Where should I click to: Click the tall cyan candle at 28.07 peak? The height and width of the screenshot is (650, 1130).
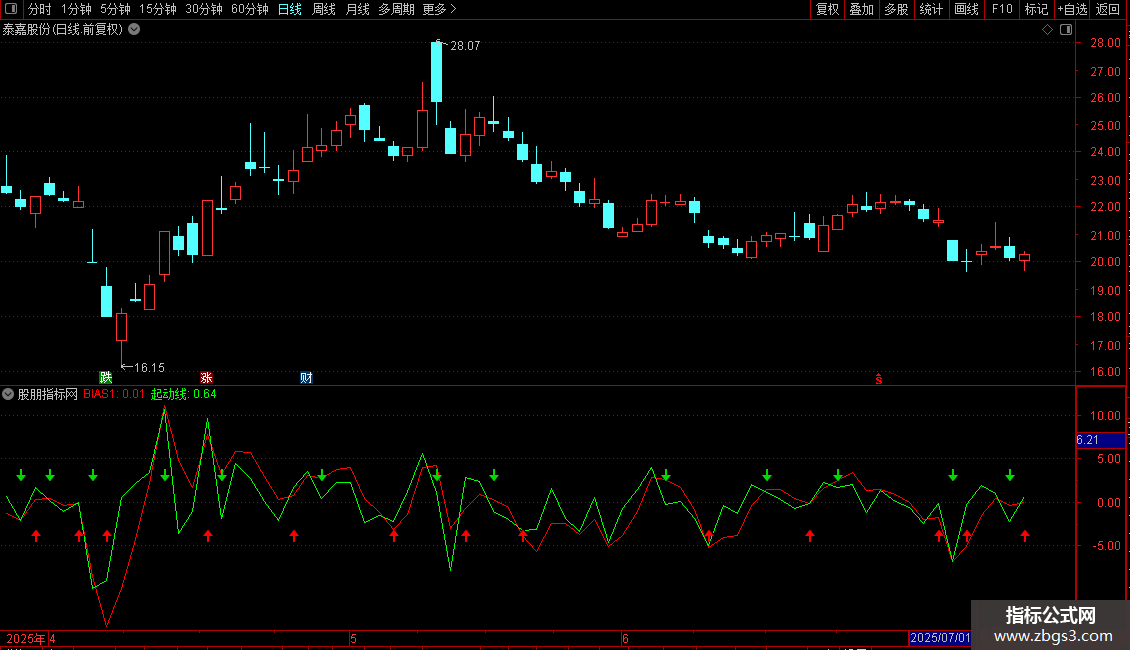coord(436,72)
